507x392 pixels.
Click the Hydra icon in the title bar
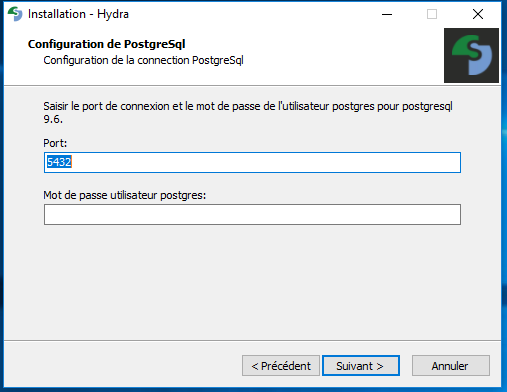tap(15, 14)
